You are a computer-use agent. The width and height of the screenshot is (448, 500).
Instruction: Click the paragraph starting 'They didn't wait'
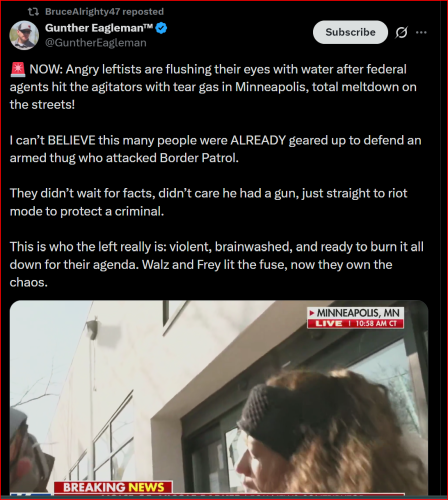[208, 202]
